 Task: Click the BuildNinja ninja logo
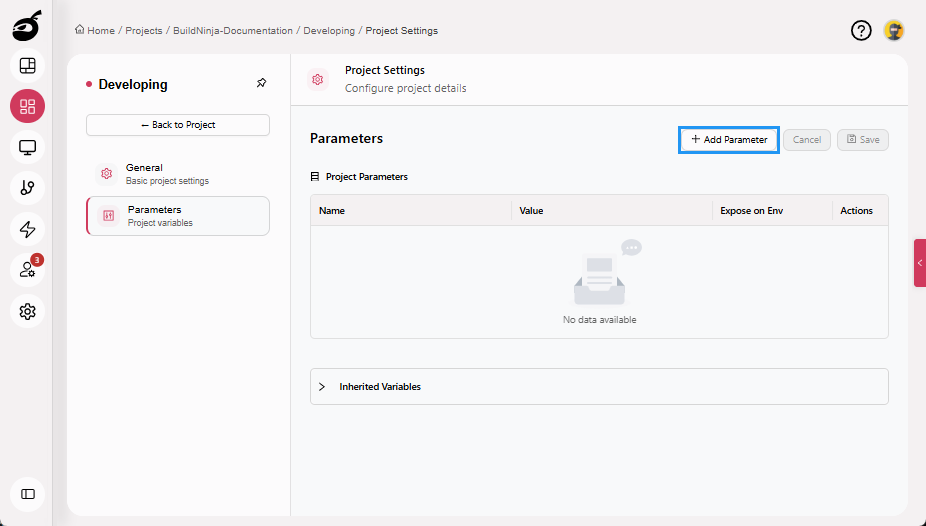coord(27,26)
